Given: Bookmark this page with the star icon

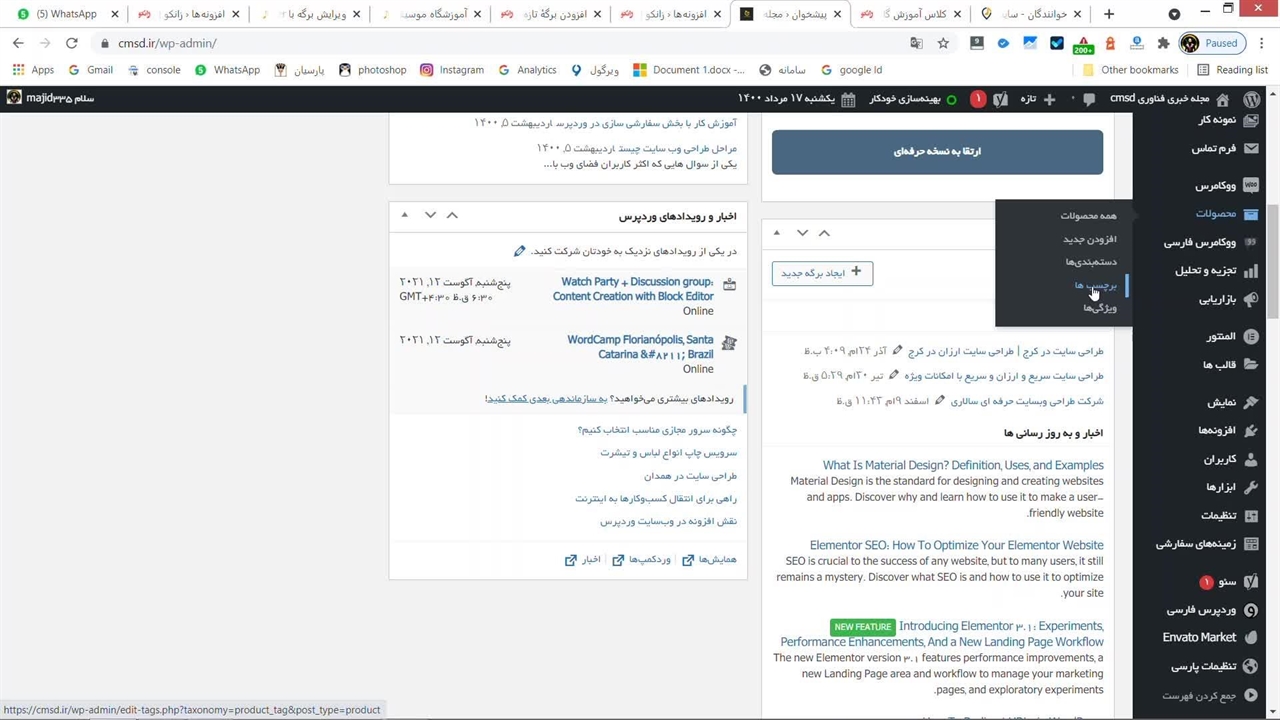Looking at the screenshot, I should tap(943, 43).
